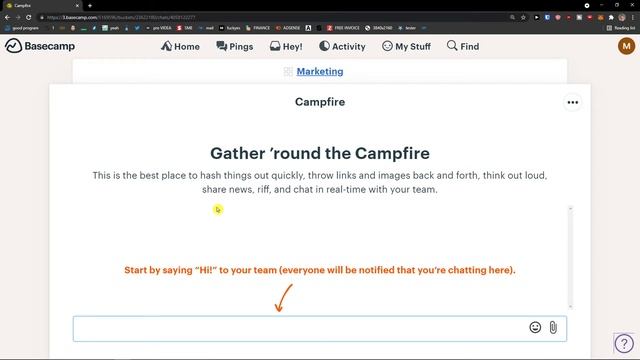Open the help question mark button
This screenshot has width=640, height=360.
(x=624, y=343)
